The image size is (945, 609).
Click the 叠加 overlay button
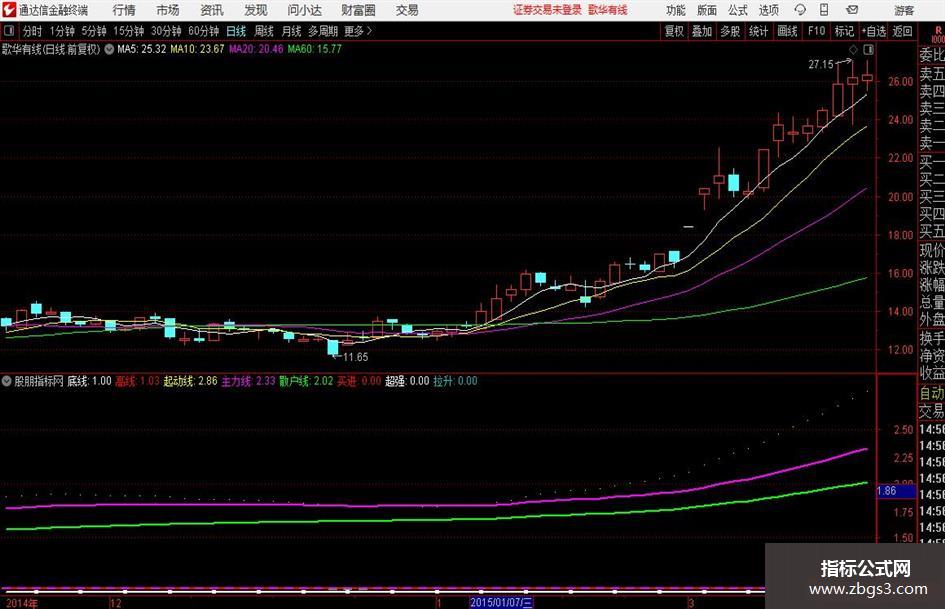(x=702, y=31)
